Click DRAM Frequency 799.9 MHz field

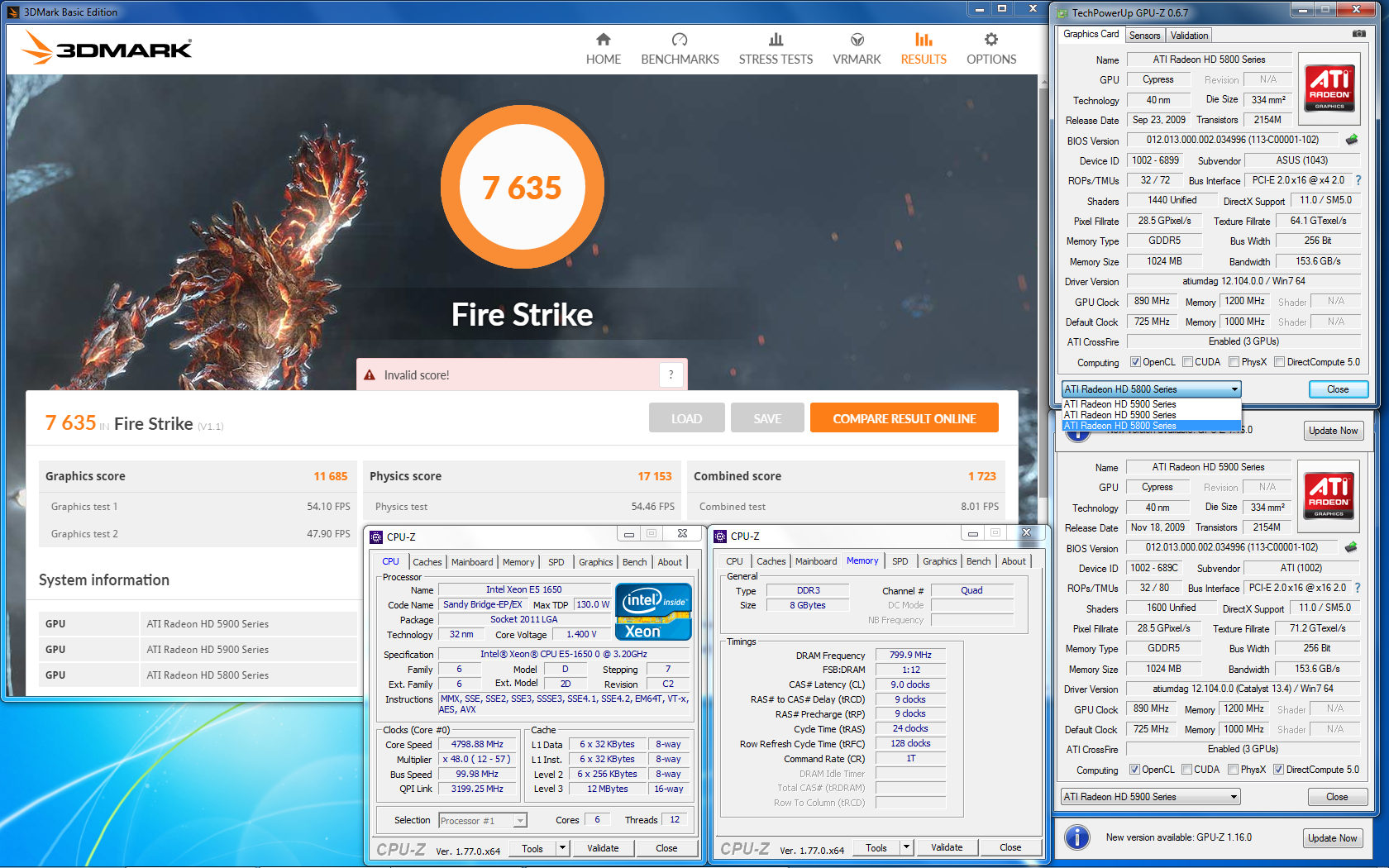(x=910, y=655)
